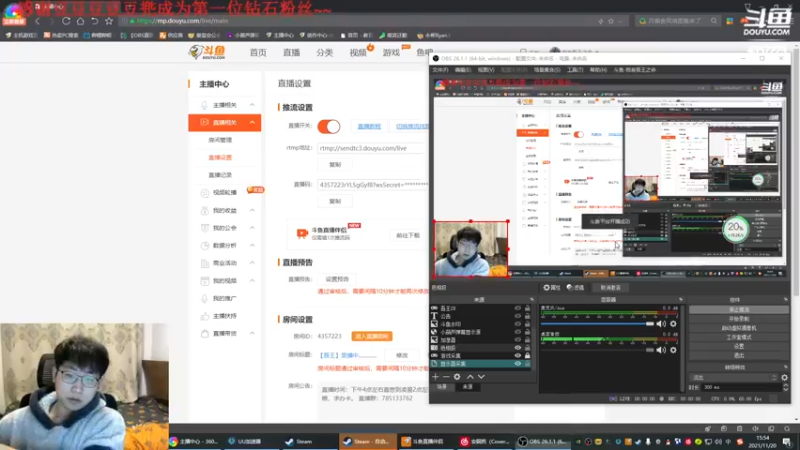Add a new source with the plus icon in OBS
Image resolution: width=800 pixels, height=450 pixels.
435,377
